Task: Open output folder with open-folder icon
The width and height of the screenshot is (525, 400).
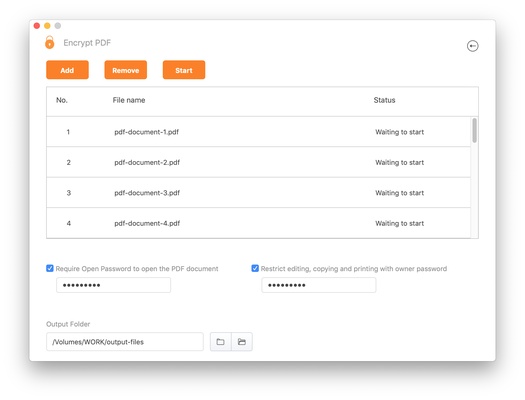Action: tap(242, 342)
